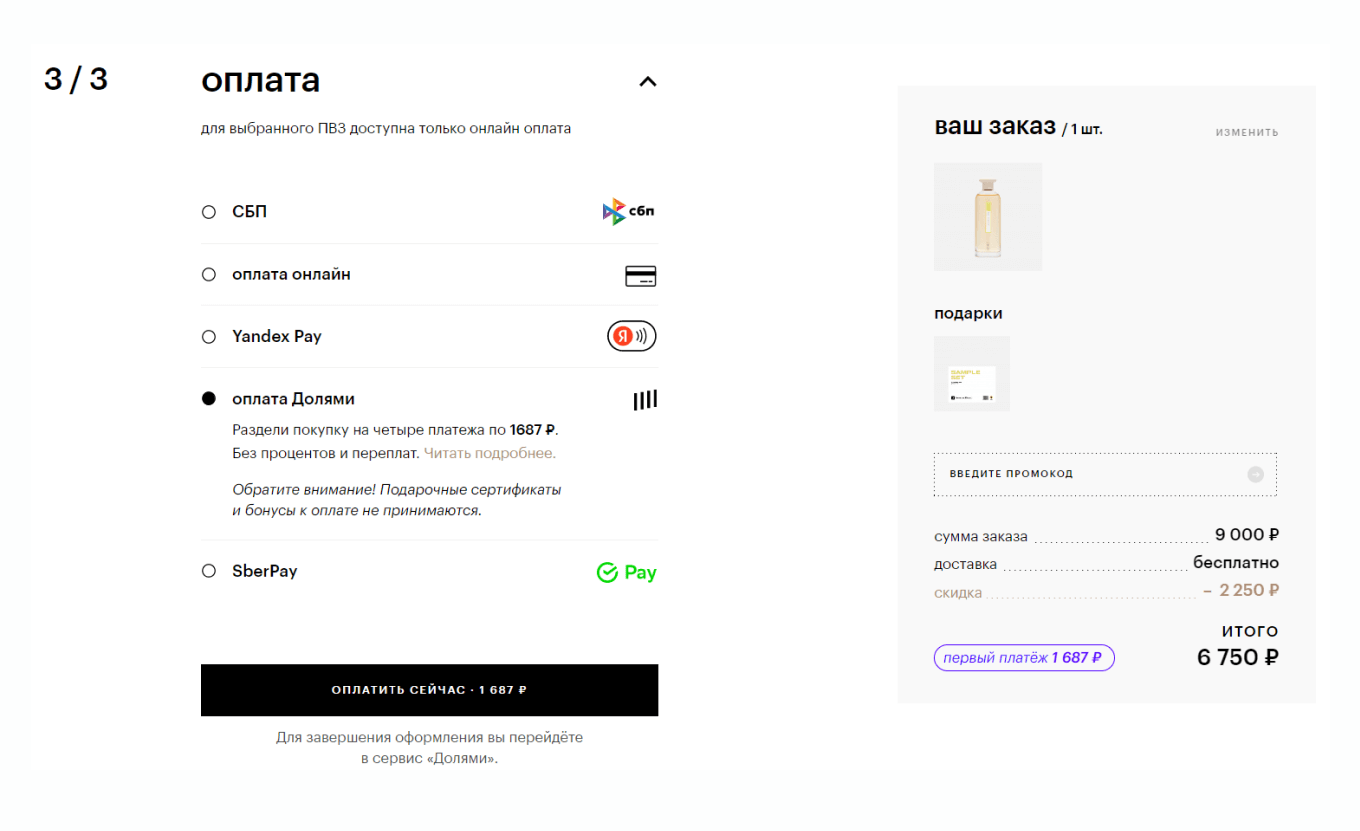Click the SBP logo icon

[629, 212]
